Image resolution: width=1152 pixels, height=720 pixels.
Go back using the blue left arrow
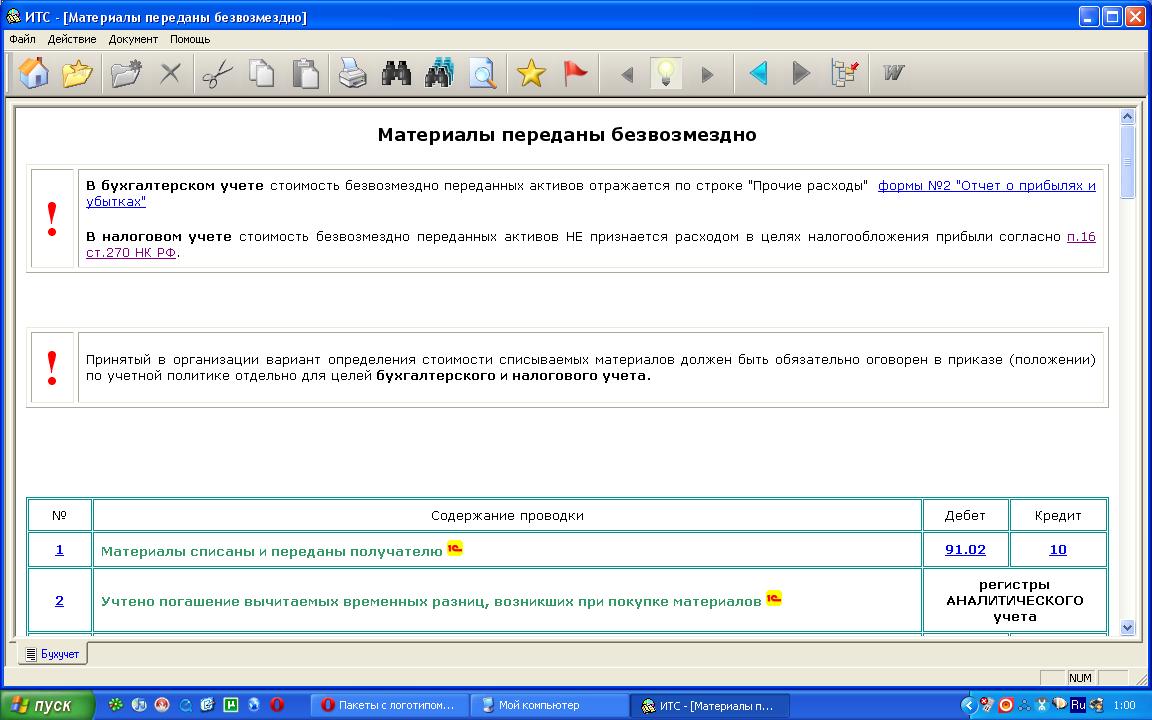[x=758, y=74]
